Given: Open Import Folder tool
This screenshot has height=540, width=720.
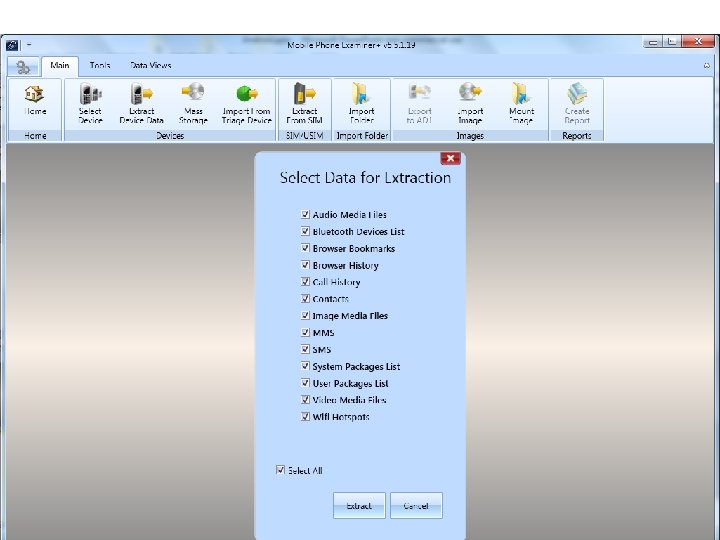Looking at the screenshot, I should point(362,103).
